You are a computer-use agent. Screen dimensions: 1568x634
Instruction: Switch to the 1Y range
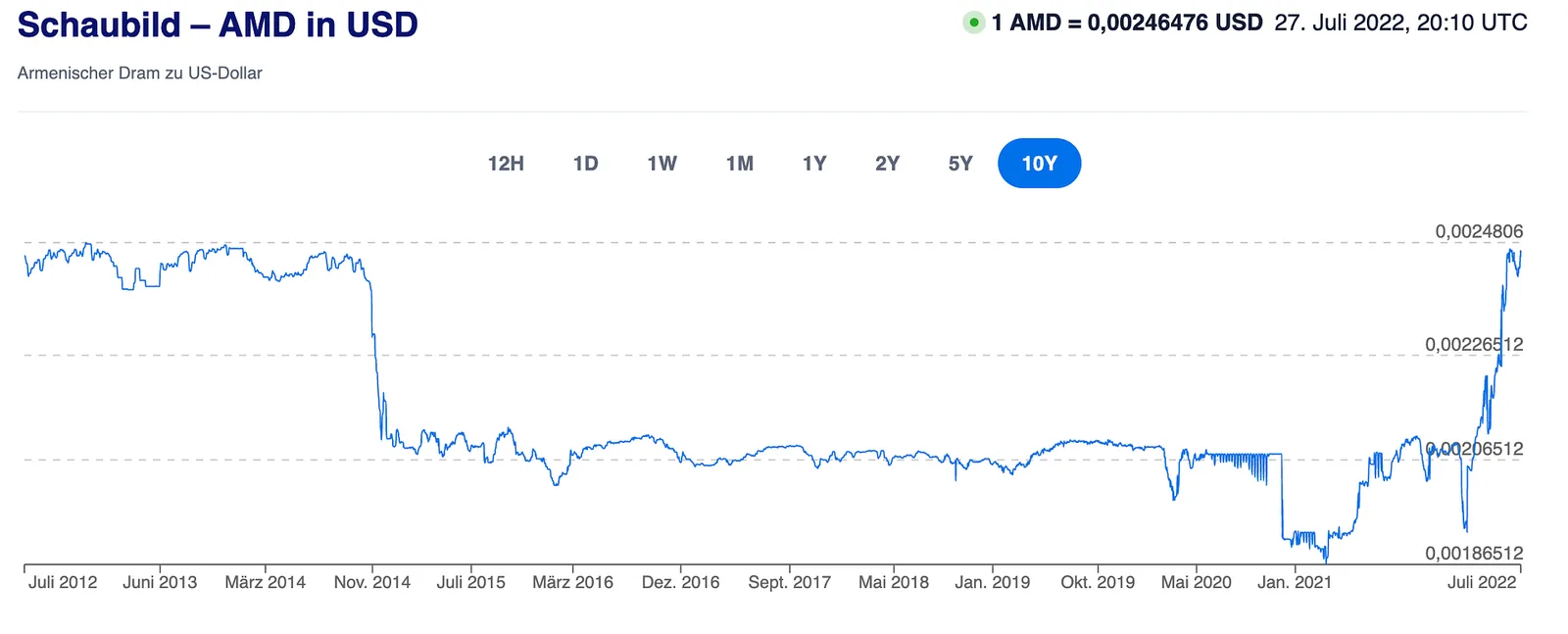point(814,164)
